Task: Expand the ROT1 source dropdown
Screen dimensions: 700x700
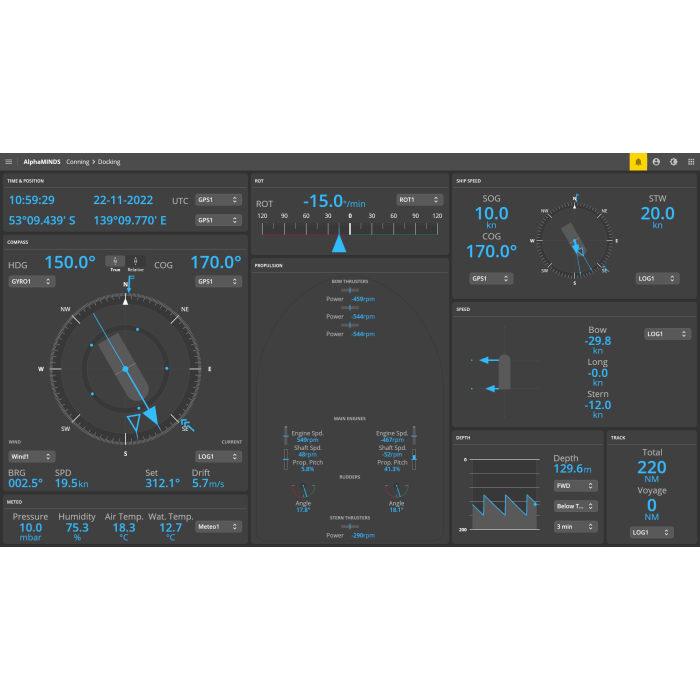Action: [419, 199]
